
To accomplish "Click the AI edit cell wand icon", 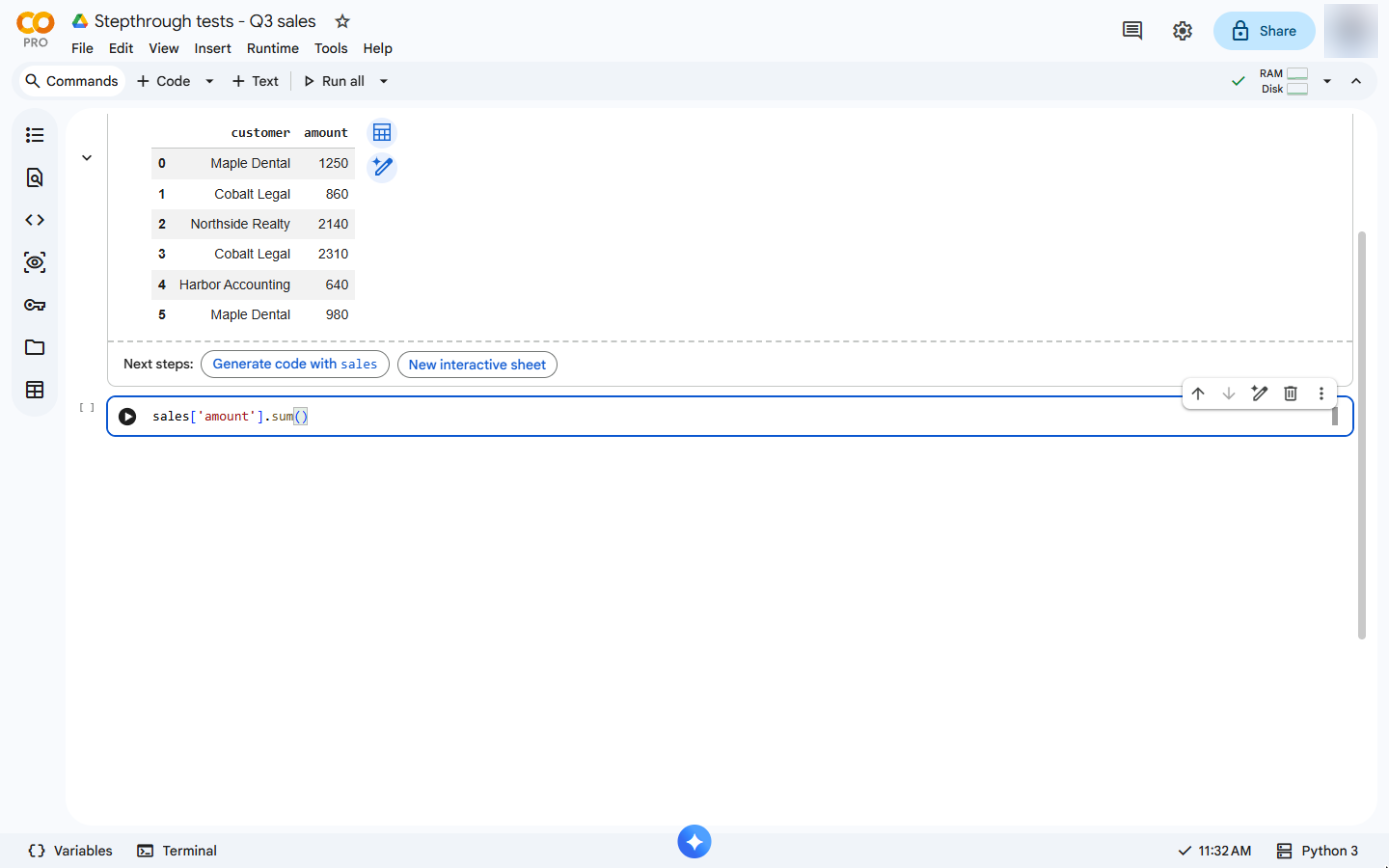I will coord(1260,394).
